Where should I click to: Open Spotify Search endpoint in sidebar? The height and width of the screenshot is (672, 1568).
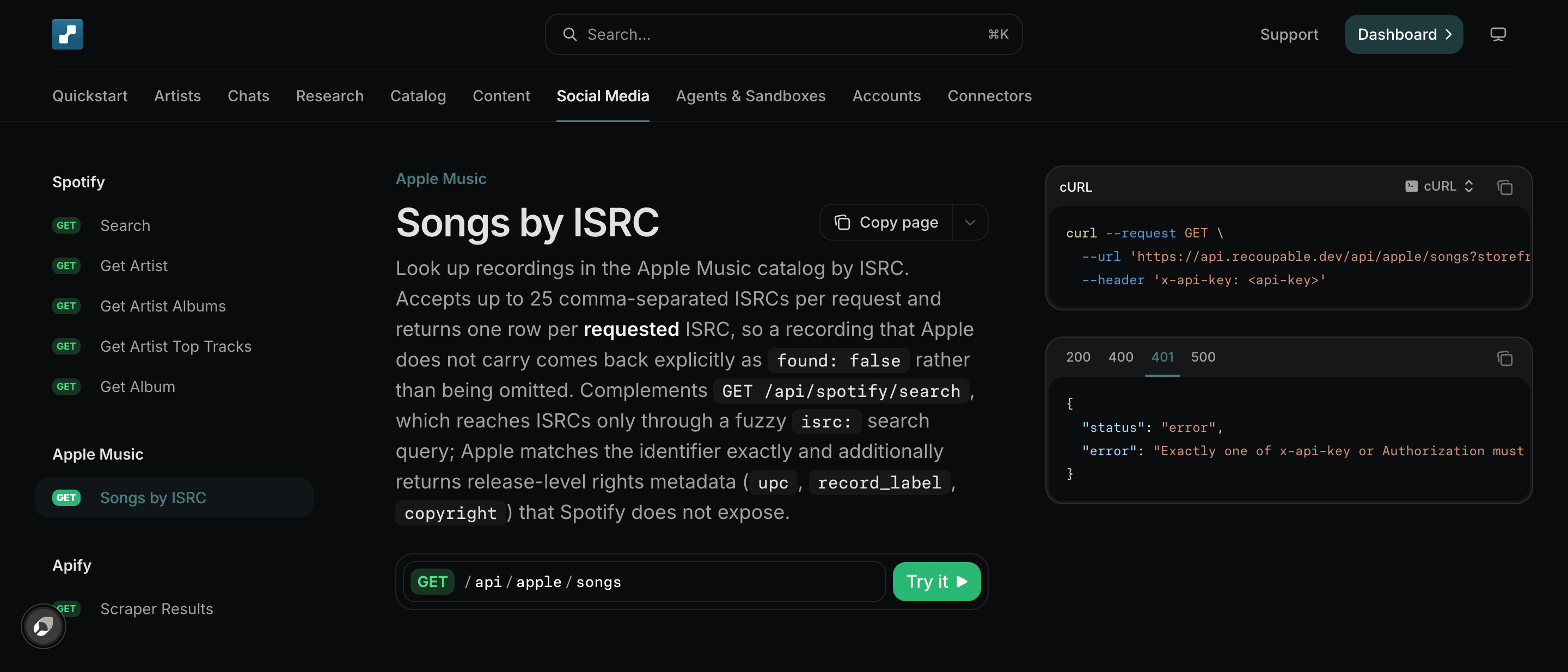coord(174,225)
